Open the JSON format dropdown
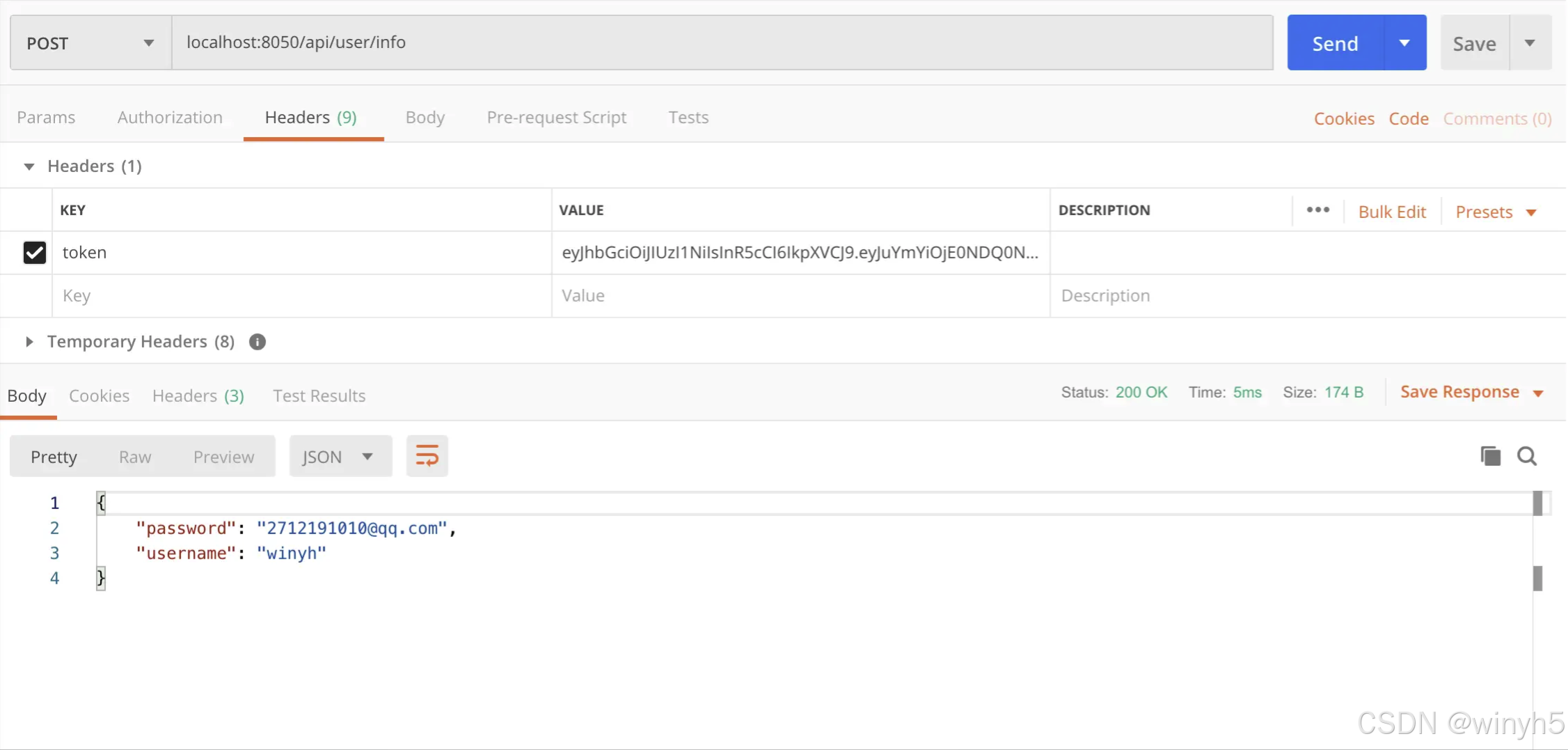Viewport: 1568px width, 750px height. 340,456
